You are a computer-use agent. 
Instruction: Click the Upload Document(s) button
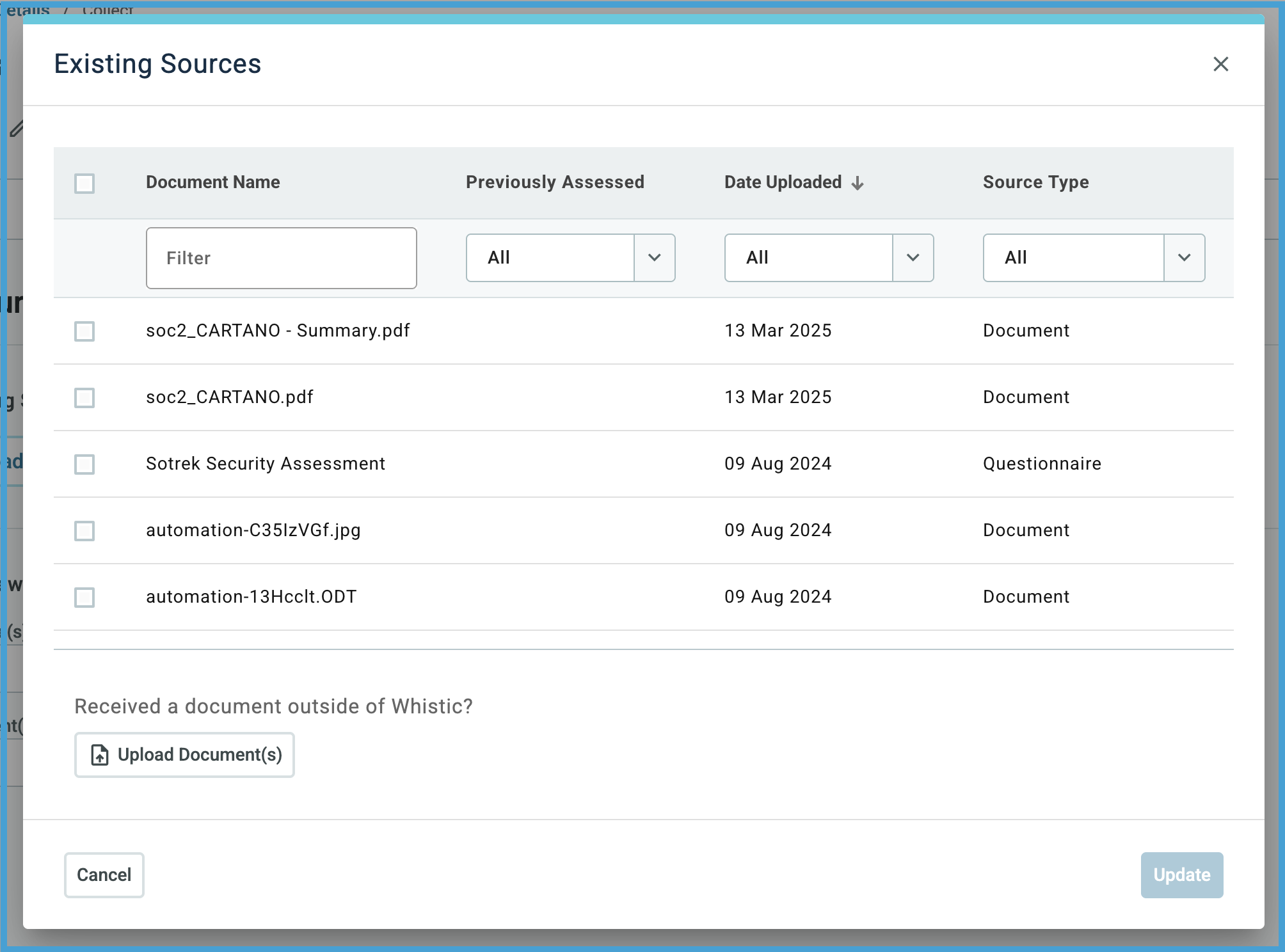coord(184,755)
